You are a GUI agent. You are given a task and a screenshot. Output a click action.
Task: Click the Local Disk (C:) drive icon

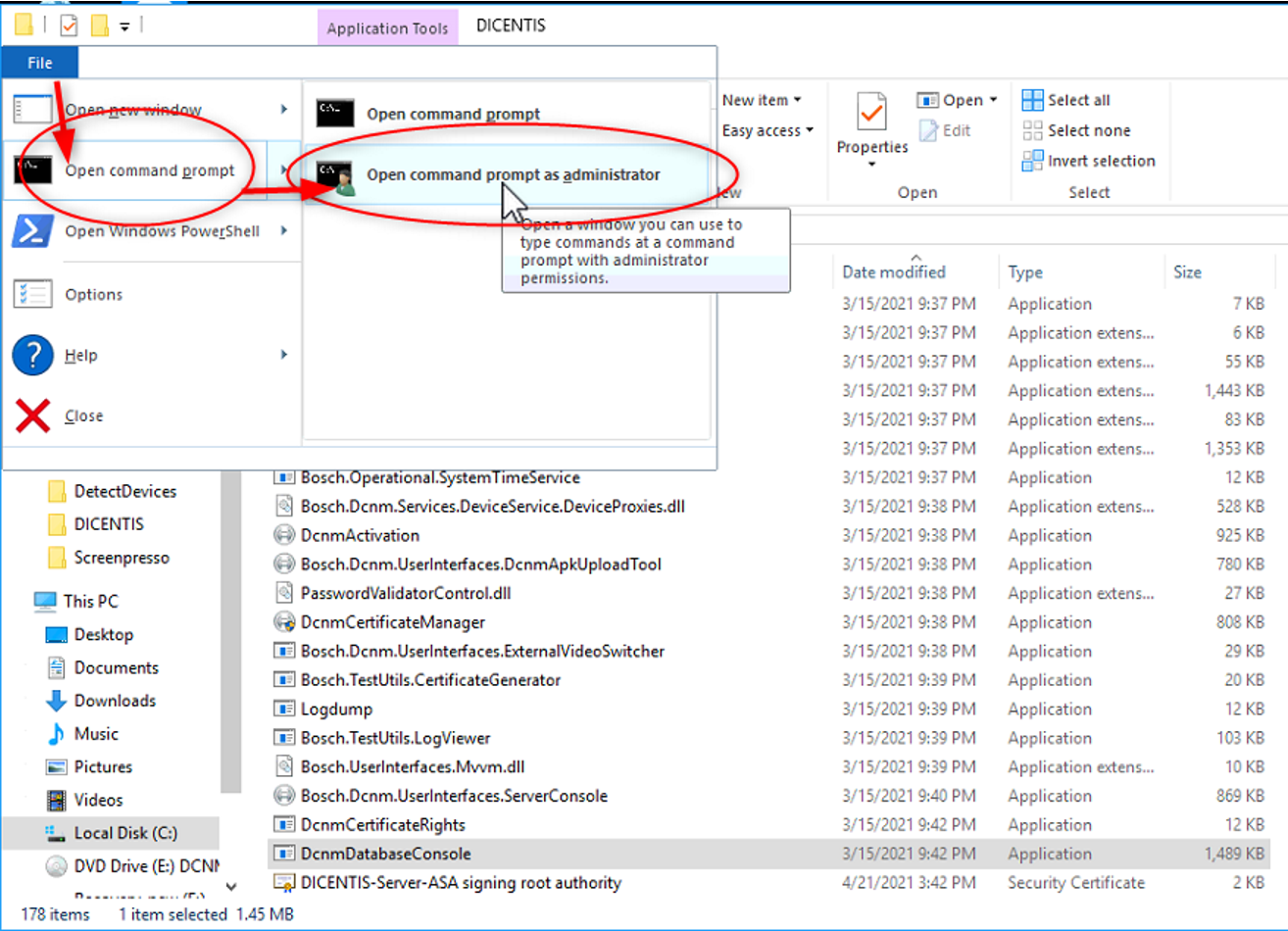coord(55,833)
